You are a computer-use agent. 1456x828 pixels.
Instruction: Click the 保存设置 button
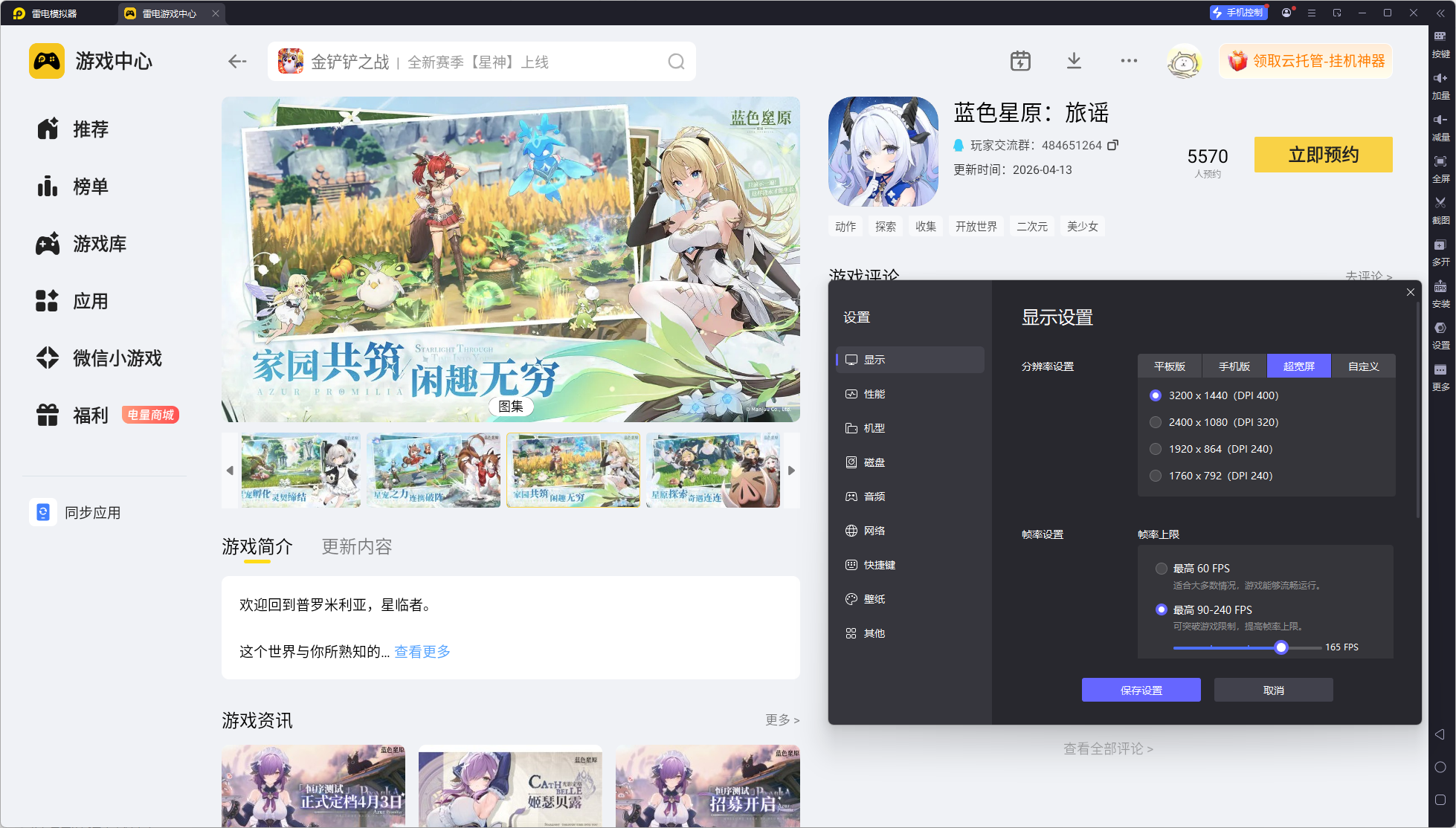pos(1141,690)
